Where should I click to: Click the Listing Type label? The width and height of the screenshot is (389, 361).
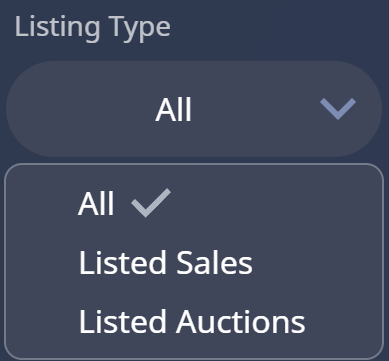92,28
